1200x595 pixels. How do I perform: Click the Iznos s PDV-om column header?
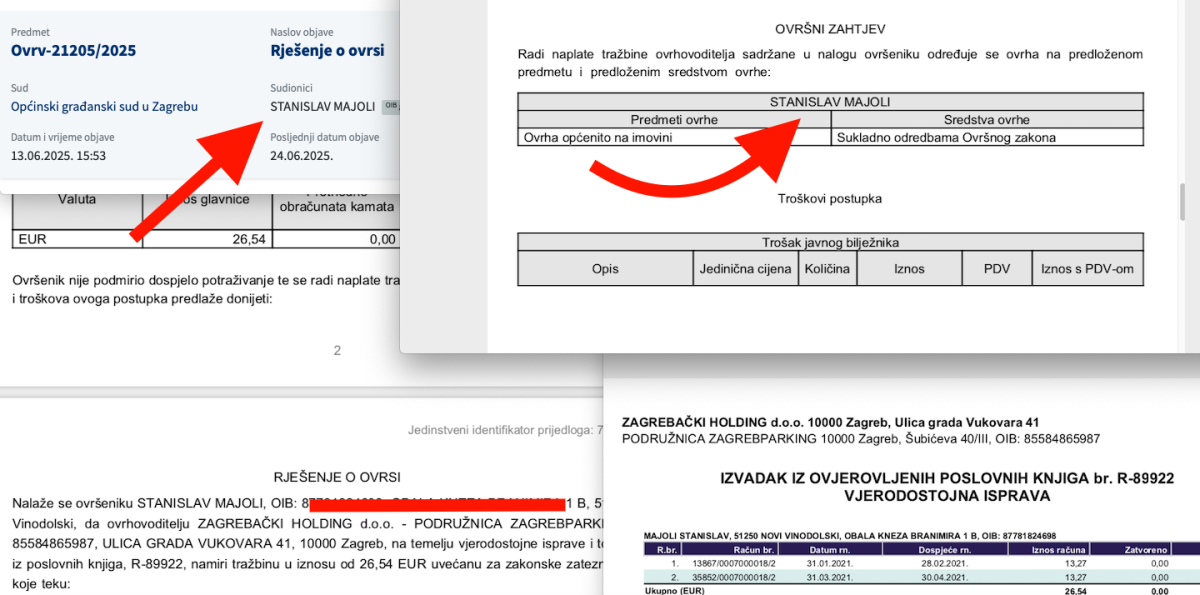tap(1088, 269)
